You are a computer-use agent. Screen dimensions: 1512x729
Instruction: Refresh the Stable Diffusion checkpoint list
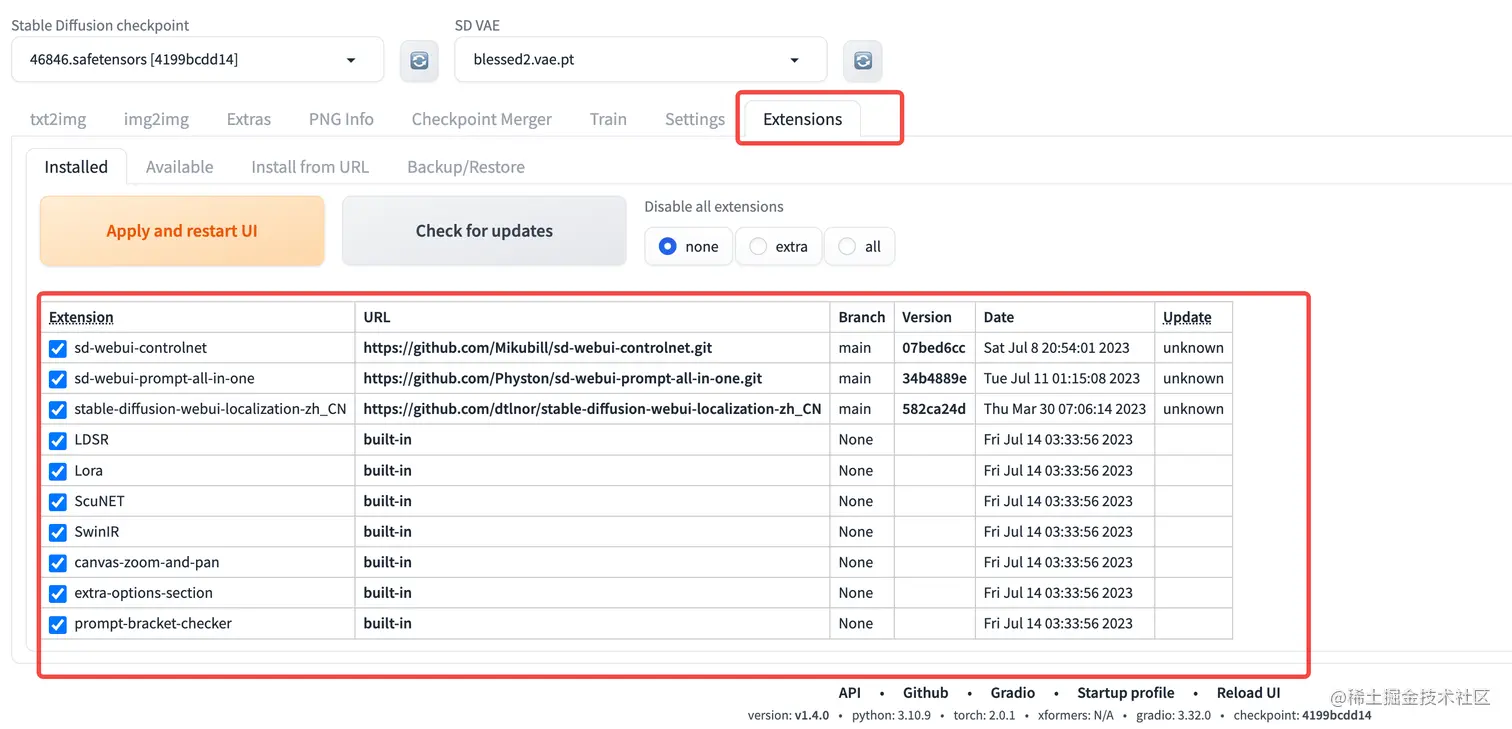(x=419, y=61)
